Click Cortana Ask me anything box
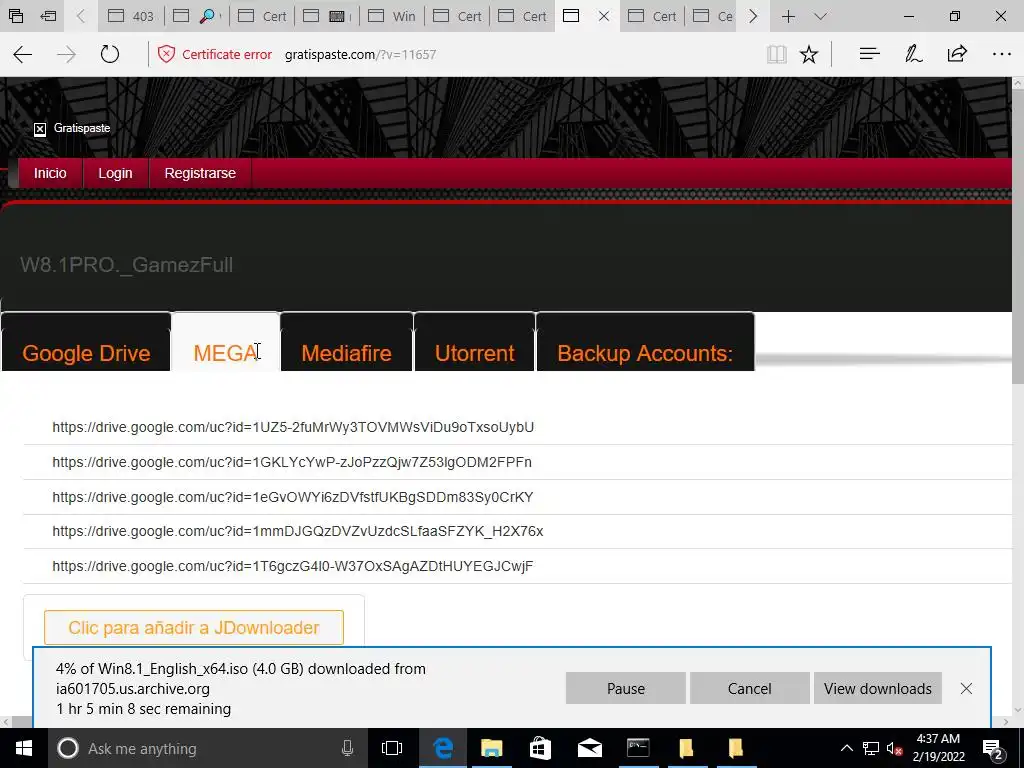Viewport: 1024px width, 768px height. tap(208, 748)
